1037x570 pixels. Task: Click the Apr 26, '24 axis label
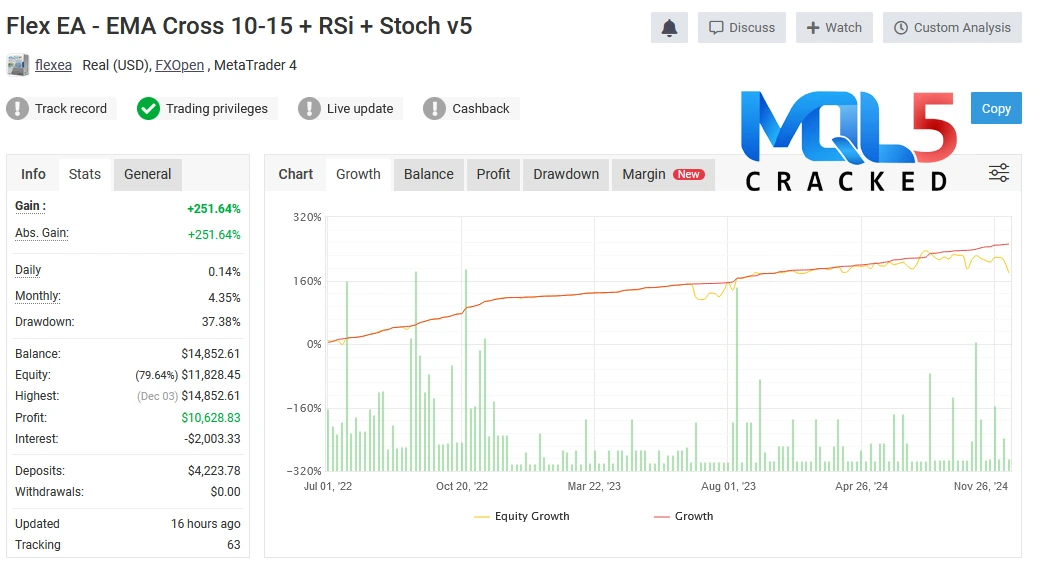click(861, 486)
